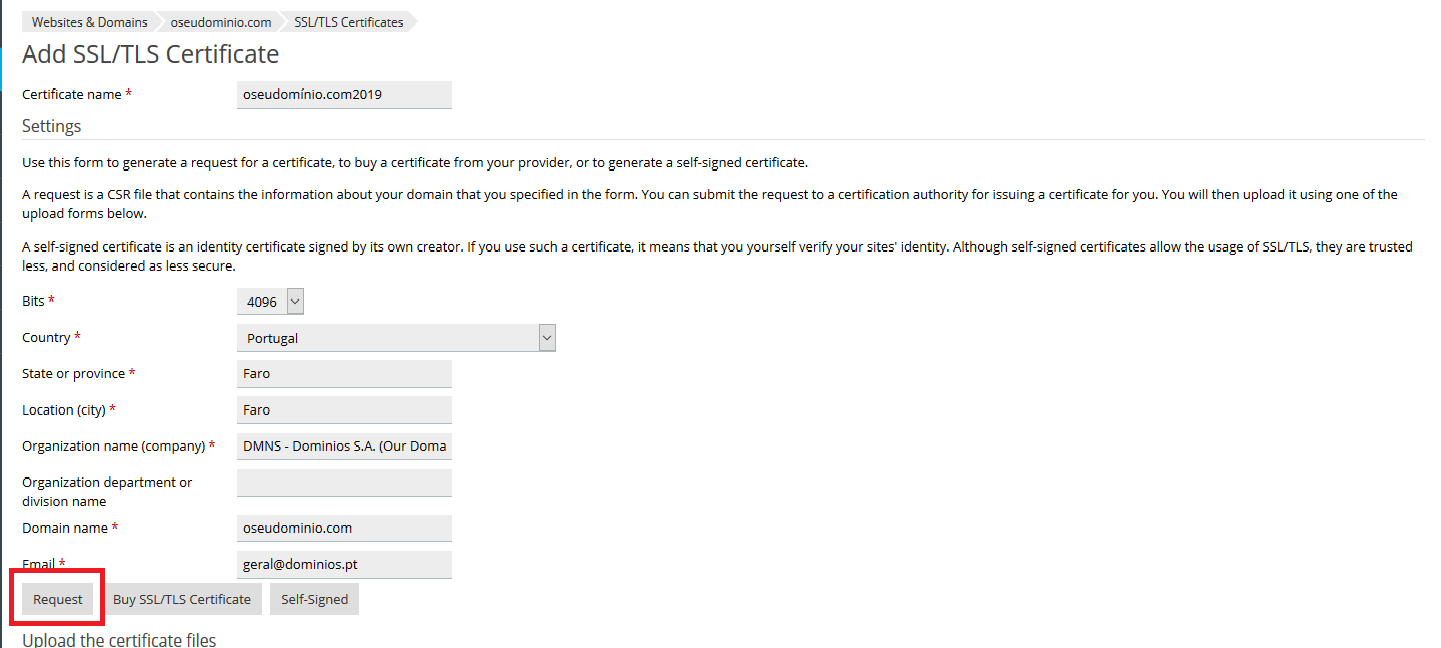Image resolution: width=1441 pixels, height=648 pixels.
Task: Select the Organization department field
Action: click(x=344, y=483)
